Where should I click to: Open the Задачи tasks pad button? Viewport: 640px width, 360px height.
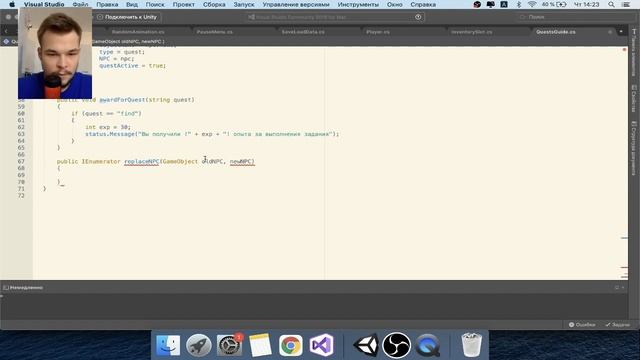(618, 325)
